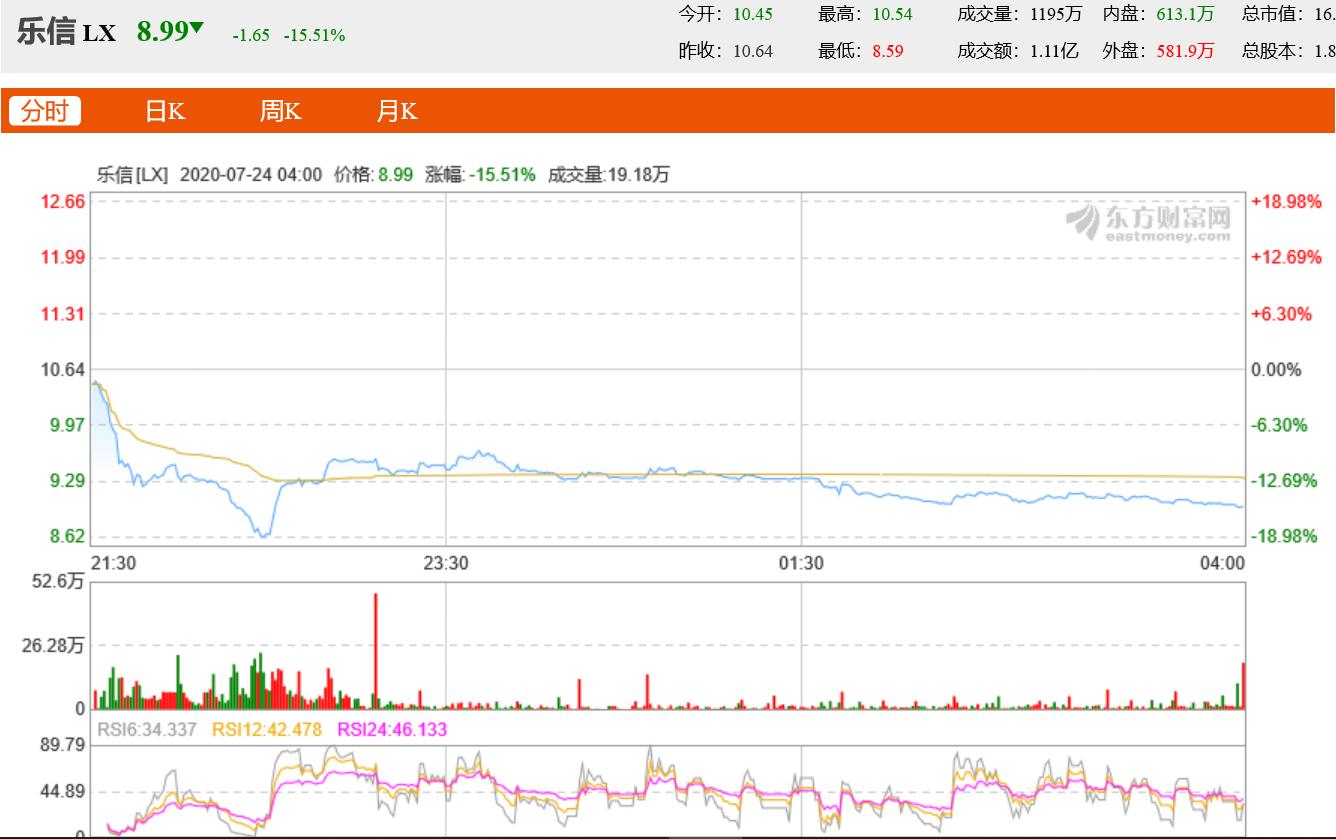Click the 04:00 time axis marker
The width and height of the screenshot is (1336, 839).
click(1223, 563)
